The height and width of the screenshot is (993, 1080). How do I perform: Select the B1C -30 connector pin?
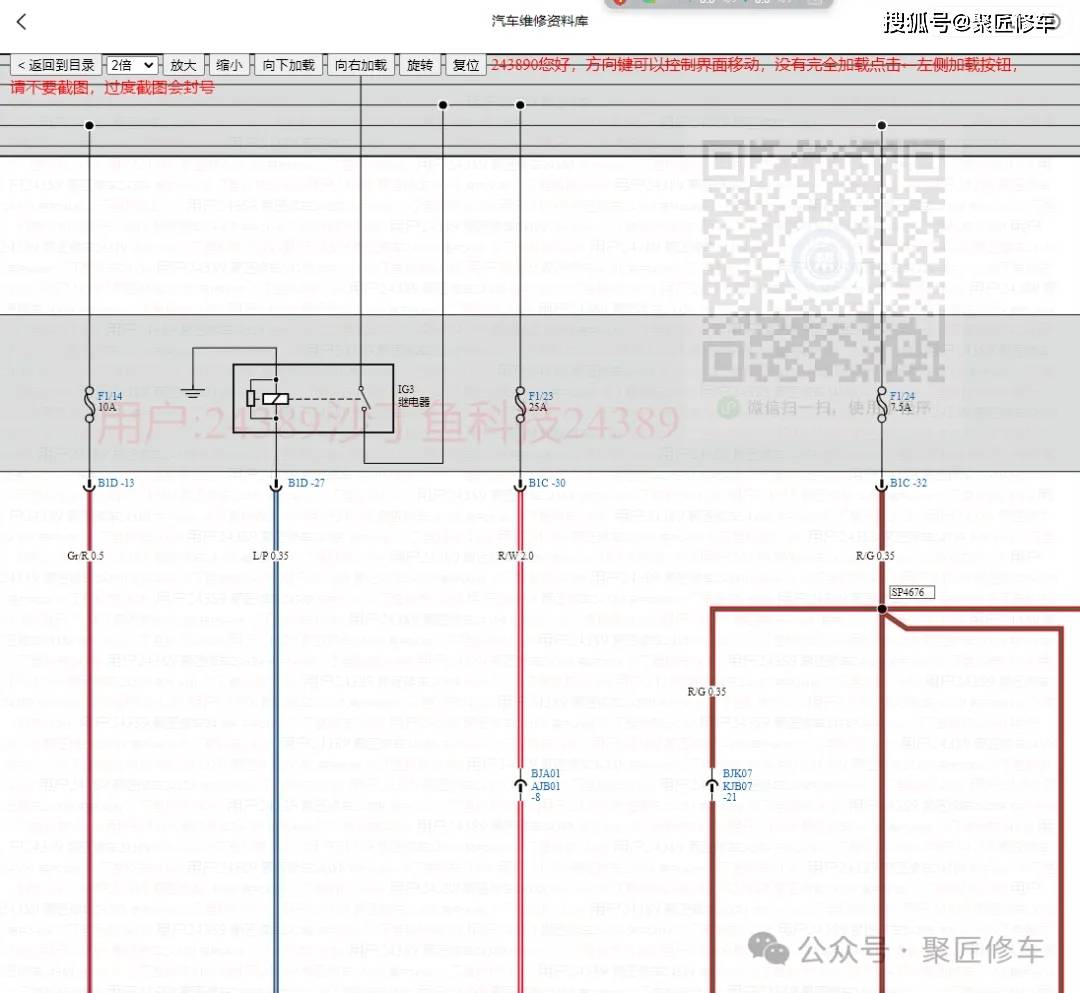(521, 485)
